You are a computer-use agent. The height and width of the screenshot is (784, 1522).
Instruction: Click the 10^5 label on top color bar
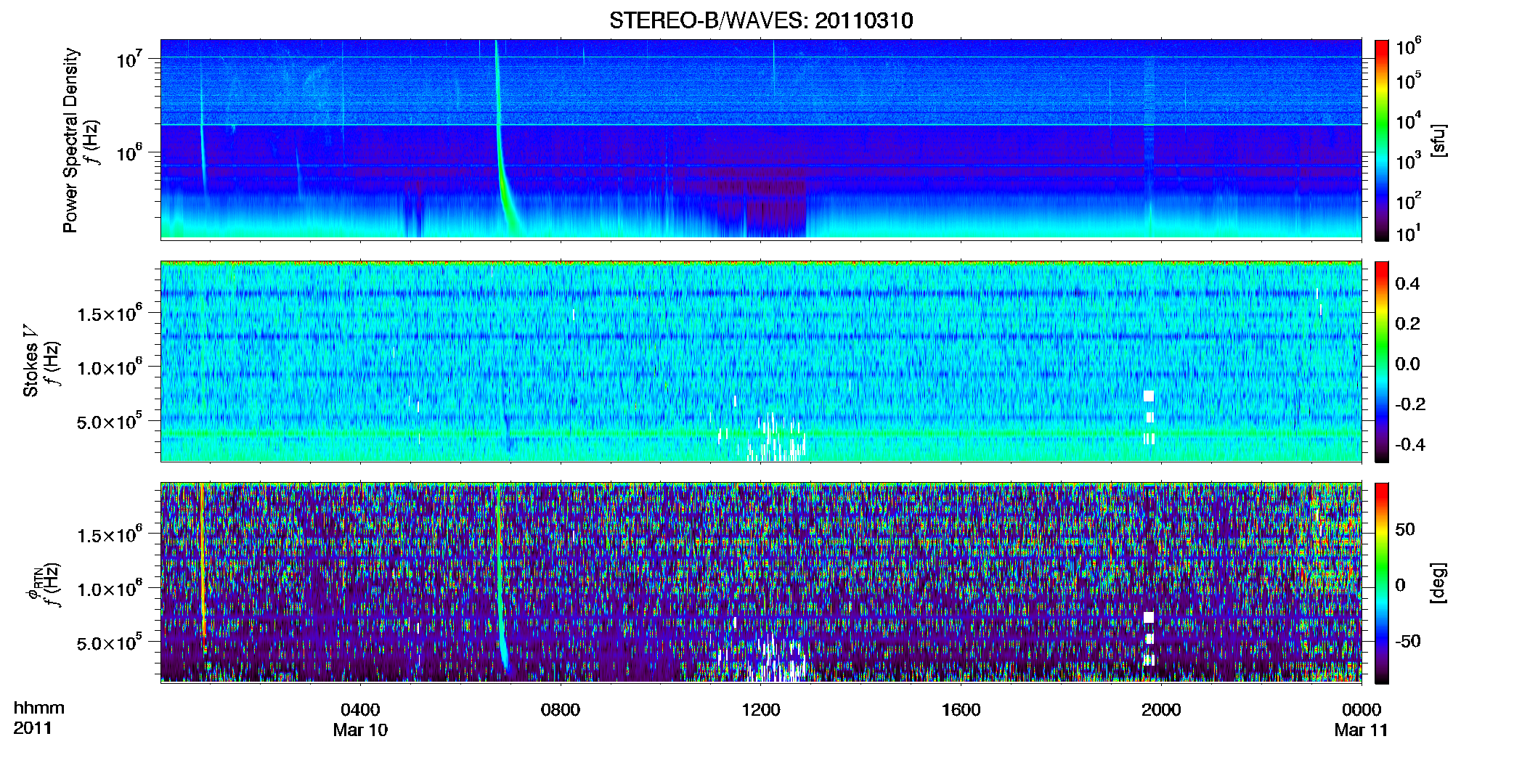[1408, 80]
